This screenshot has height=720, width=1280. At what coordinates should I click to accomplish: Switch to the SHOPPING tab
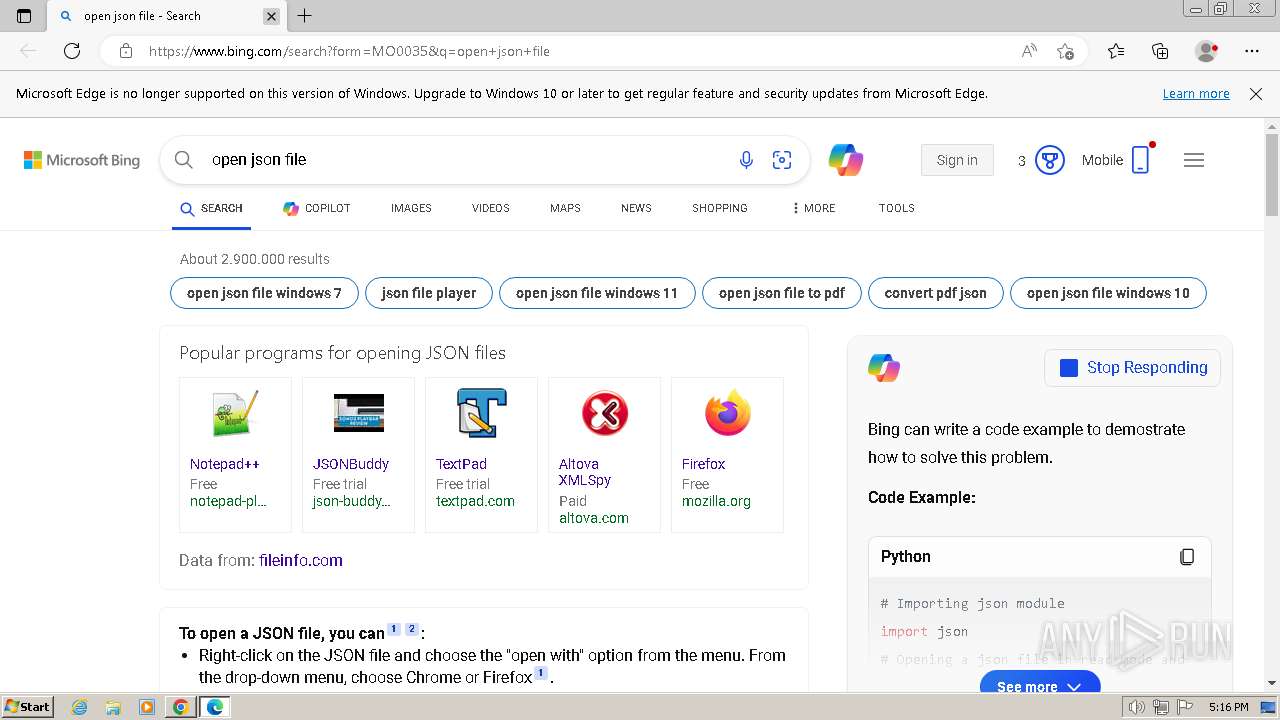click(720, 208)
